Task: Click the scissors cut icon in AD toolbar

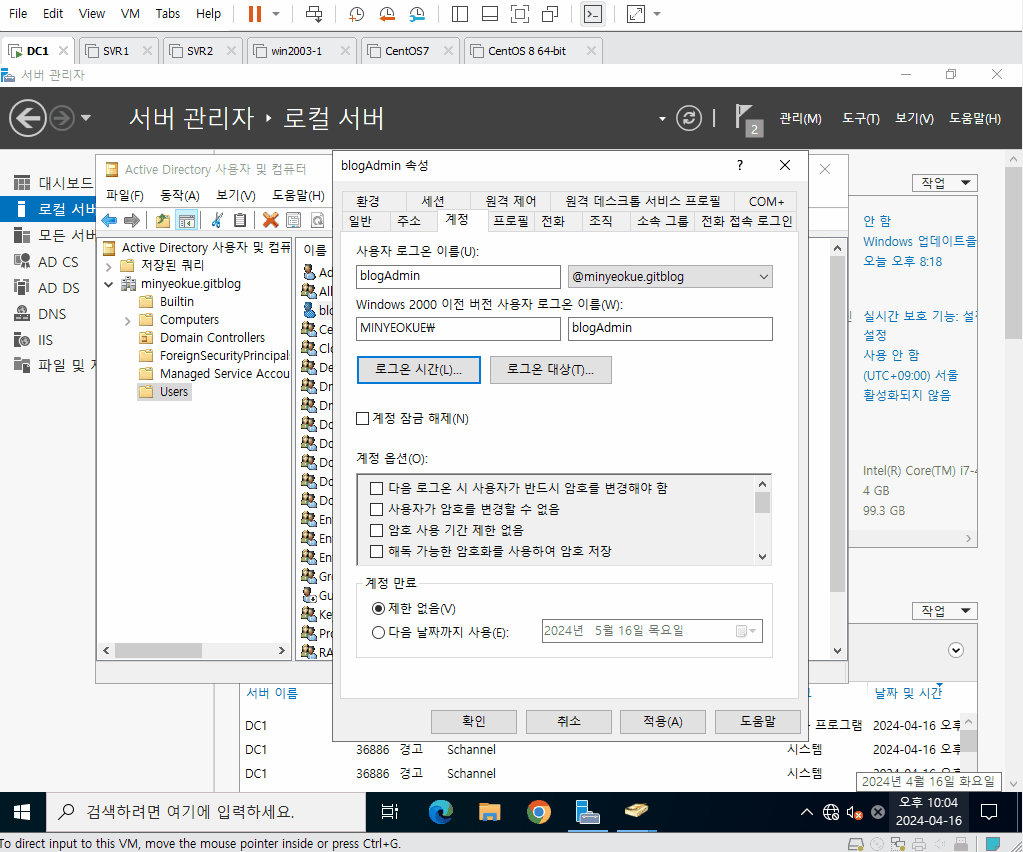Action: pyautogui.click(x=217, y=221)
